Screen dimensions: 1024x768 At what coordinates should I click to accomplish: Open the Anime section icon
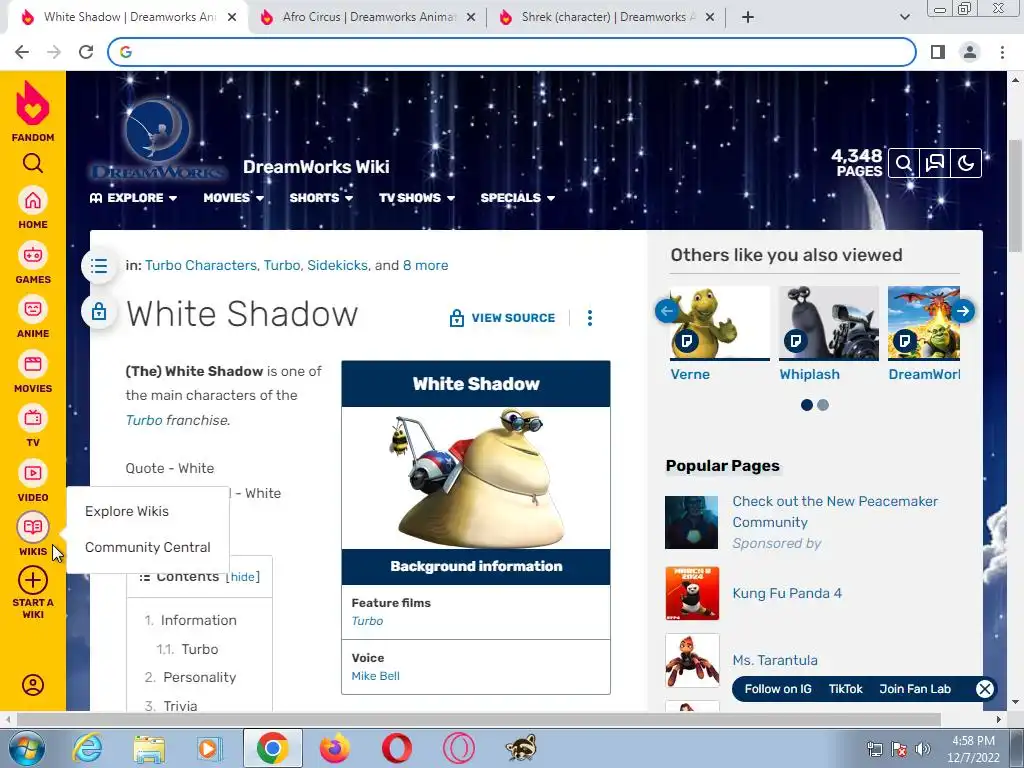33,309
